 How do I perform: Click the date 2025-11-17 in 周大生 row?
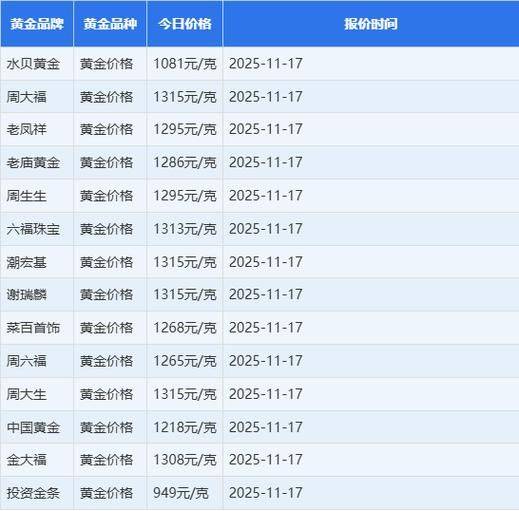tap(266, 394)
